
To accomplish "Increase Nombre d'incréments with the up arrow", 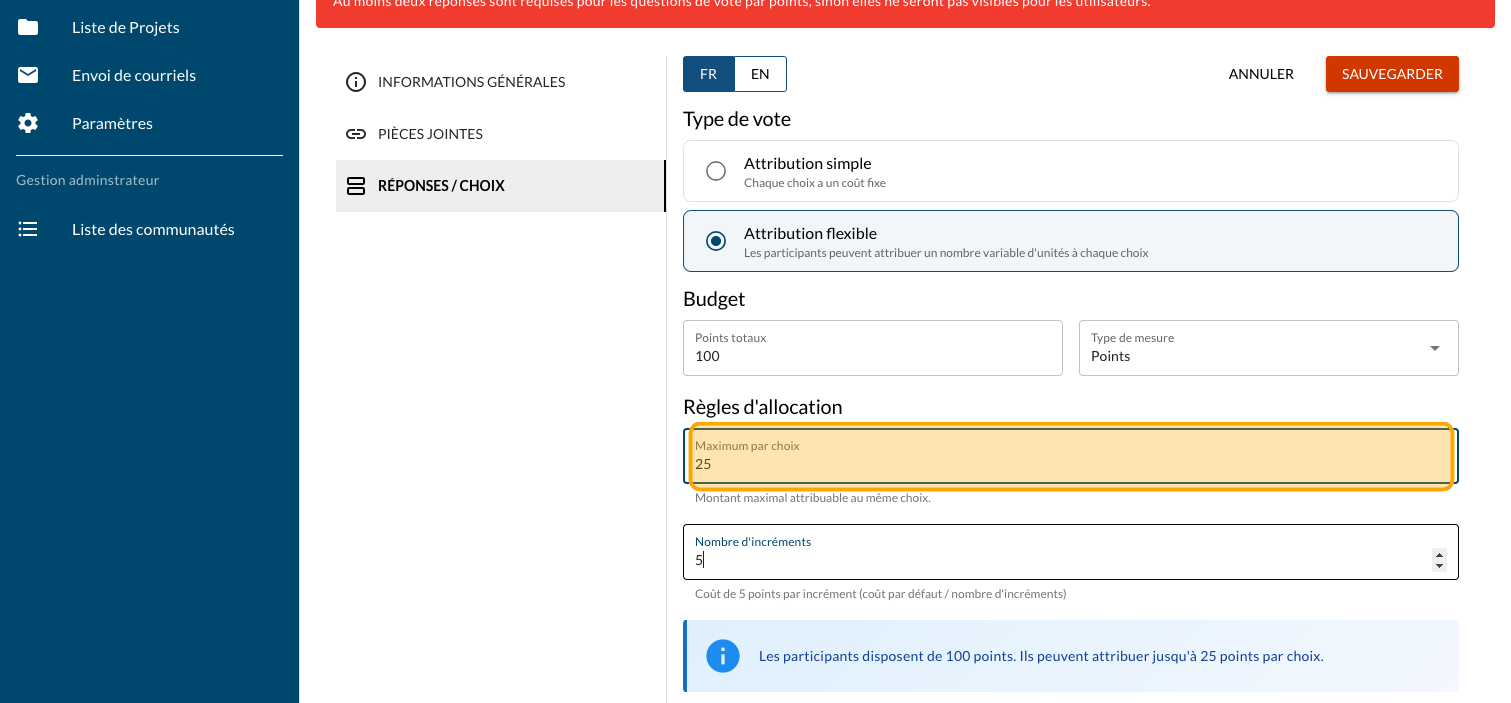I will pos(1439,554).
